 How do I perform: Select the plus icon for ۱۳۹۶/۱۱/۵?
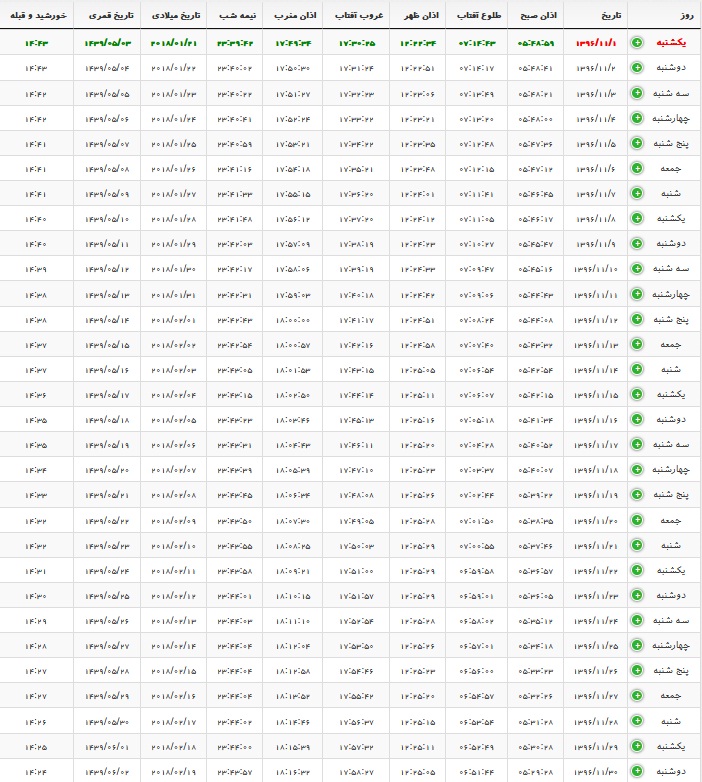637,143
